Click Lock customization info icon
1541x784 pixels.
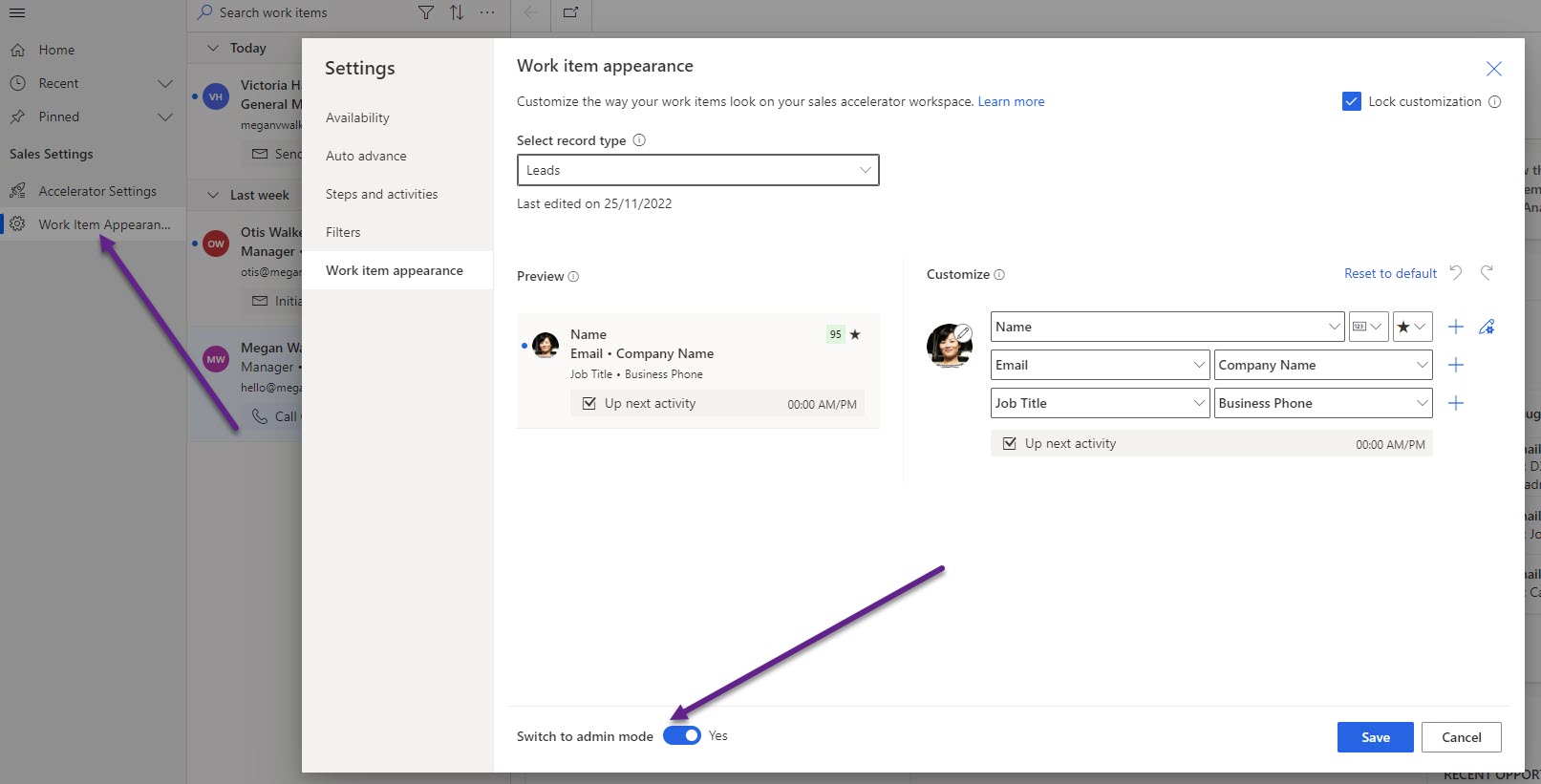coord(1495,102)
